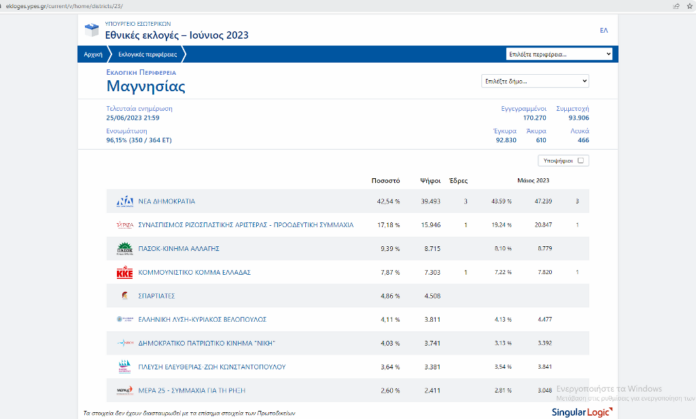This screenshot has width=696, height=419.
Task: Click the ΝΙΚΗ party logo
Action: (x=125, y=342)
